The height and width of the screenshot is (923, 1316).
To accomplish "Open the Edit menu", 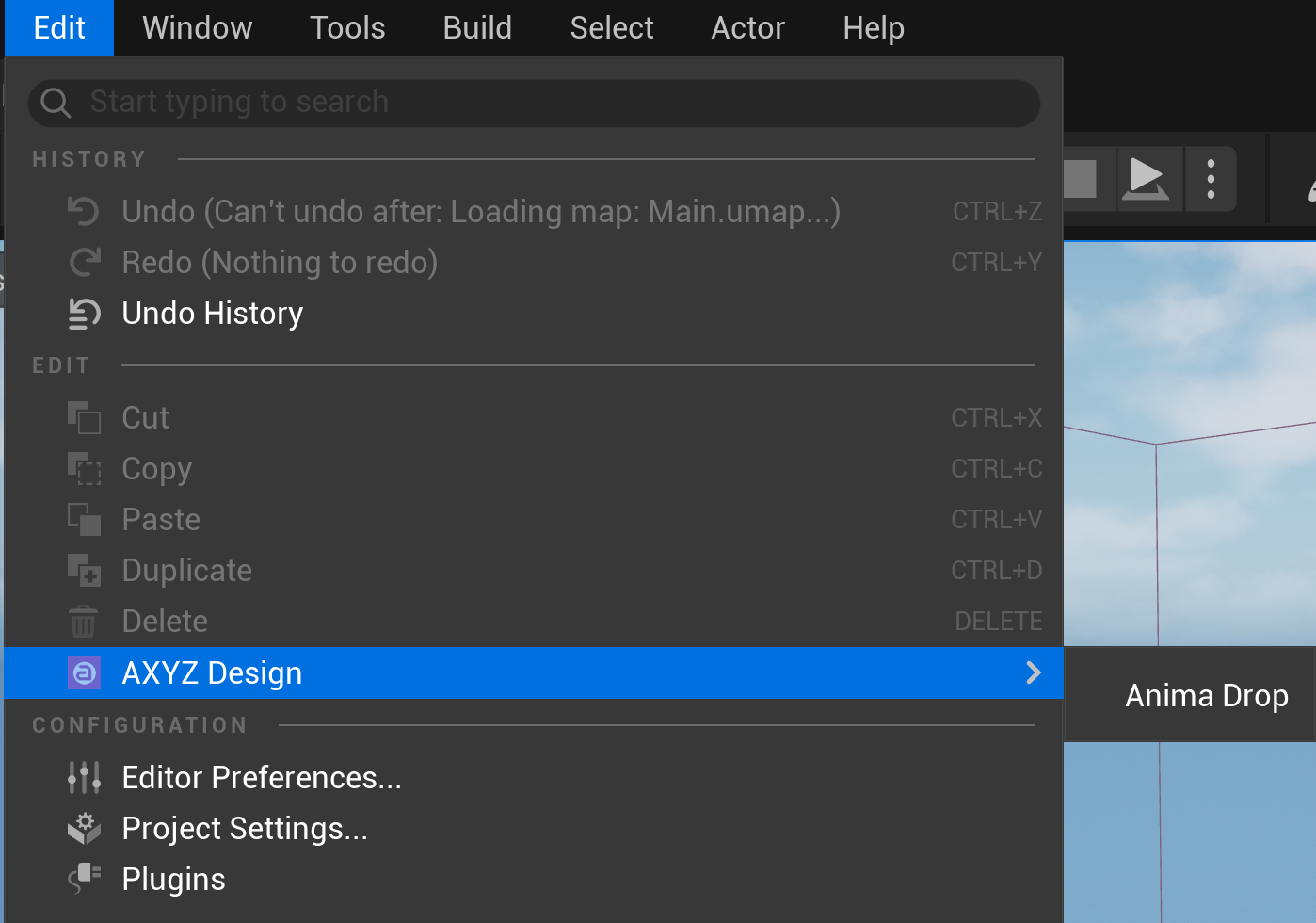I will [x=59, y=28].
